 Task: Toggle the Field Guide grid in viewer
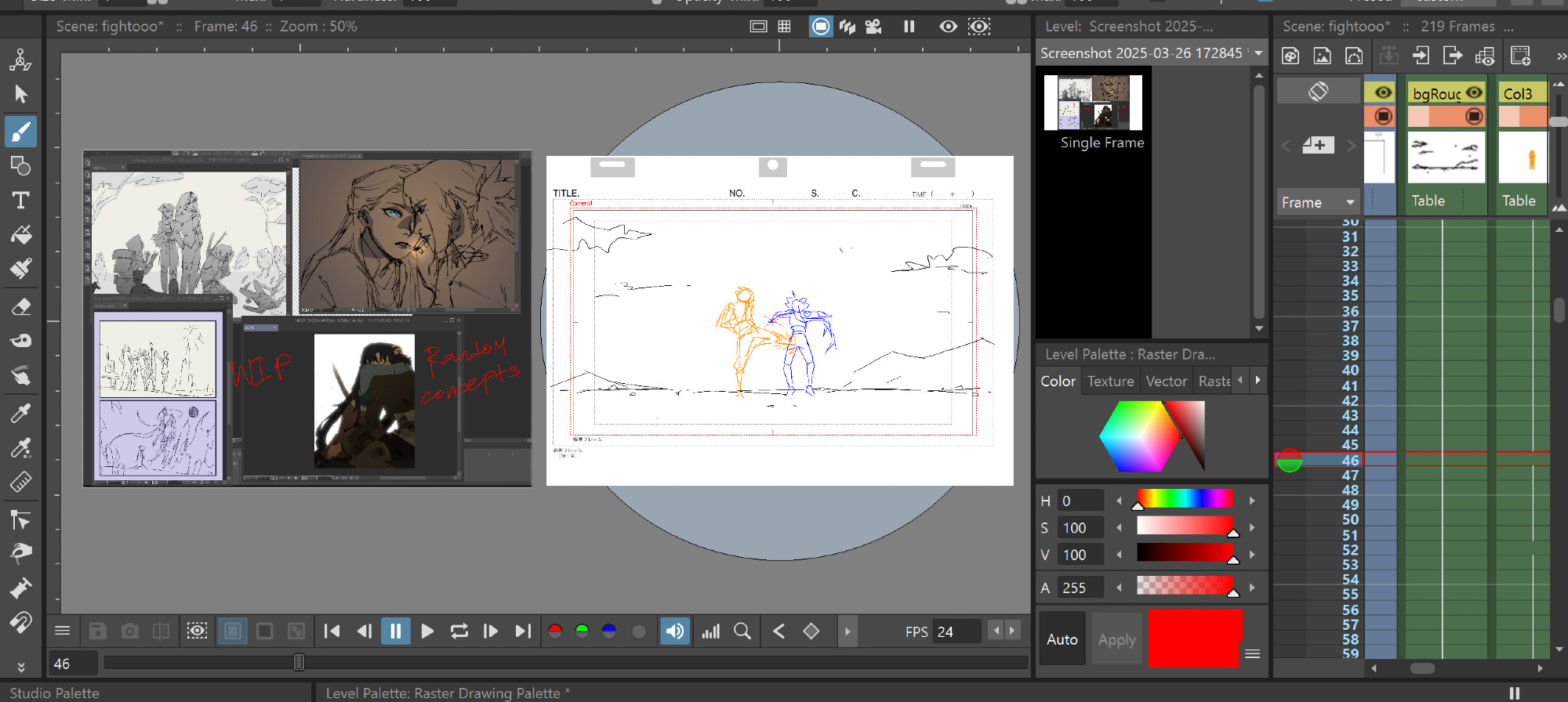784,27
